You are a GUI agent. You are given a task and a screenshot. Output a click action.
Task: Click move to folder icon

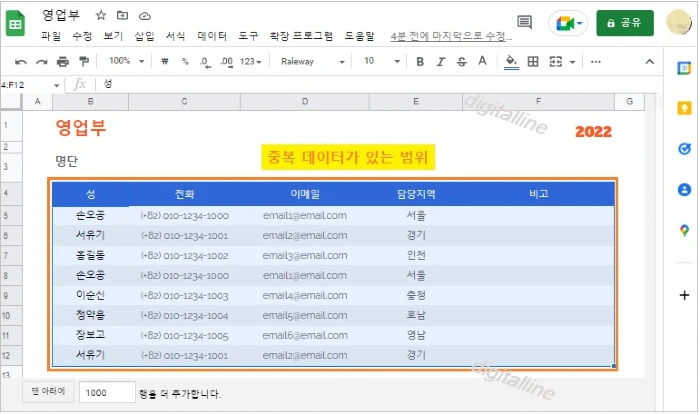pyautogui.click(x=122, y=16)
